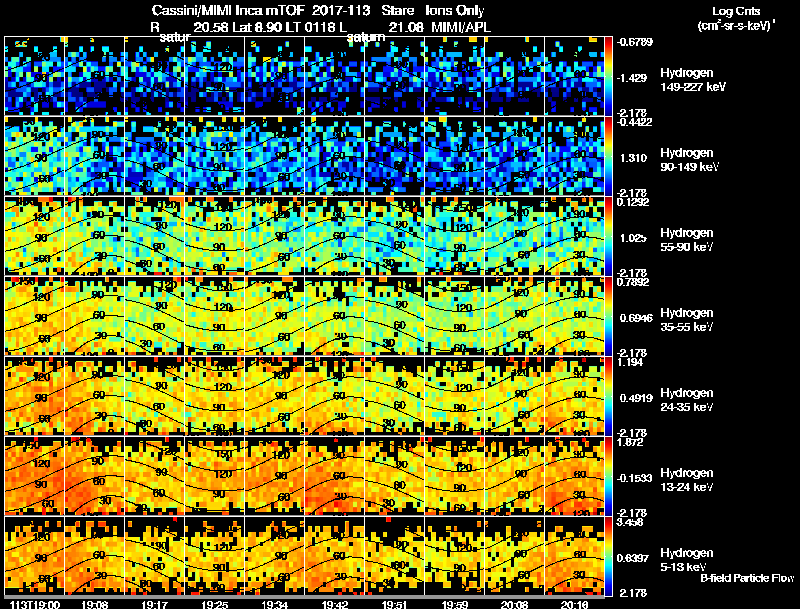Click the 'Ions Only' header text
The height and width of the screenshot is (609, 800).
[x=455, y=11]
